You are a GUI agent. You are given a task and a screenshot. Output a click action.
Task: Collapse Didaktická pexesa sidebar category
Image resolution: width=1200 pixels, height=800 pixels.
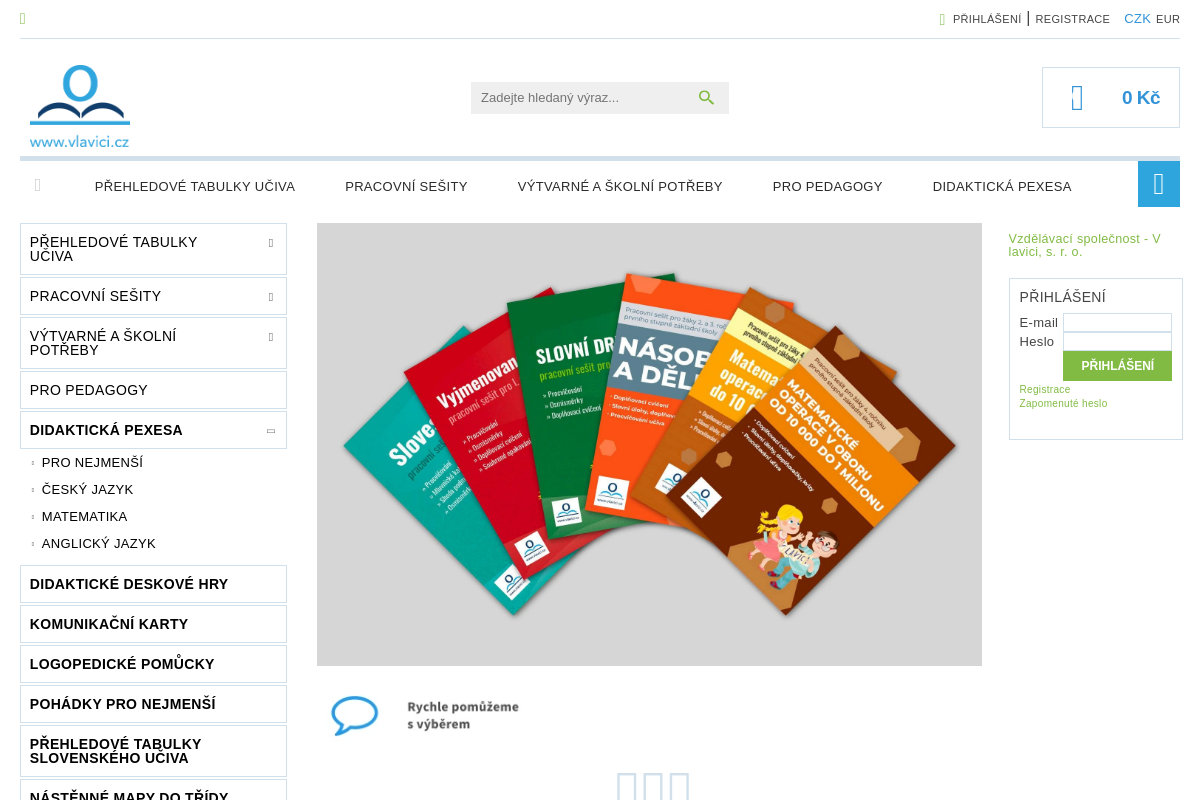point(270,431)
